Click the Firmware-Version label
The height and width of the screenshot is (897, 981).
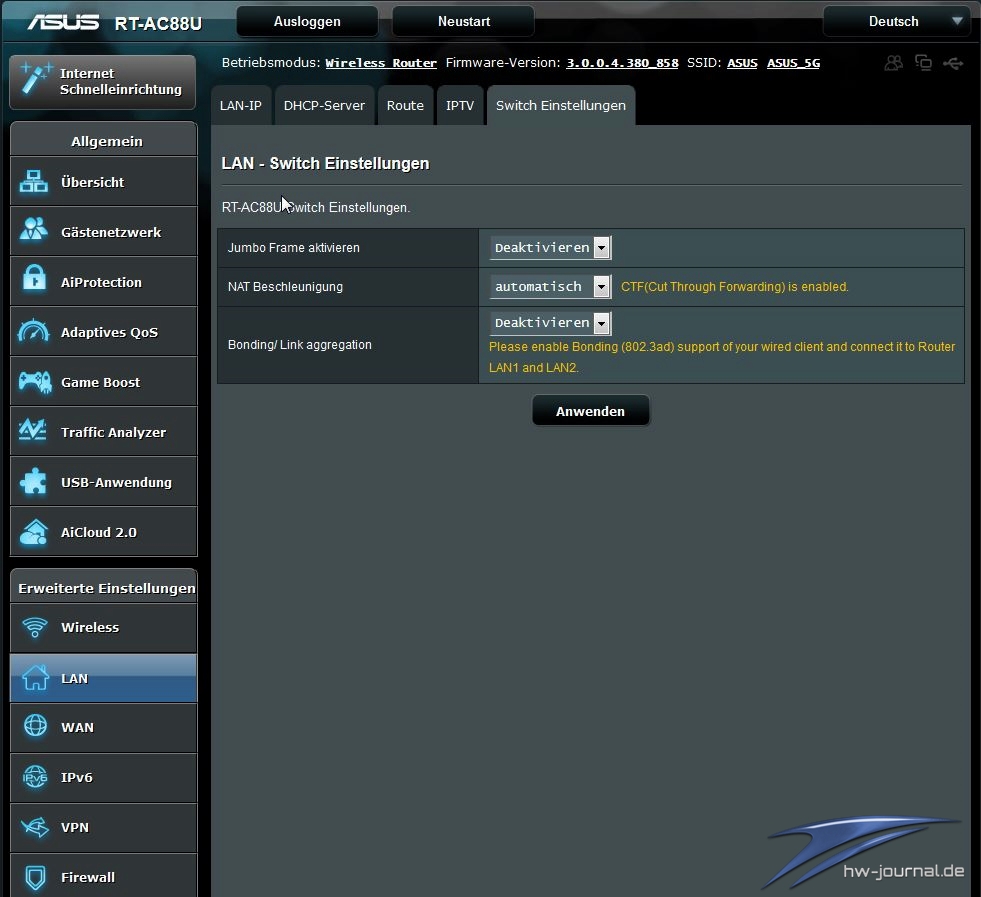[503, 63]
